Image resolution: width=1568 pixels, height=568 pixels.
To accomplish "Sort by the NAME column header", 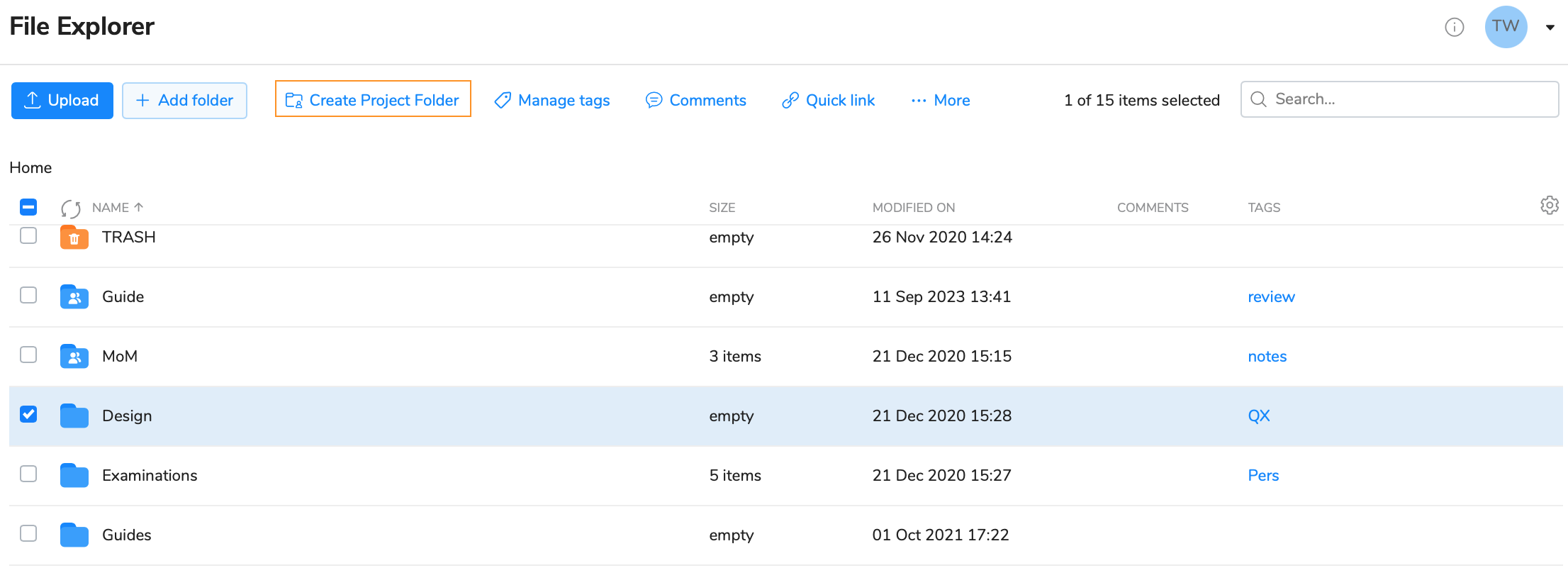I will [x=118, y=208].
